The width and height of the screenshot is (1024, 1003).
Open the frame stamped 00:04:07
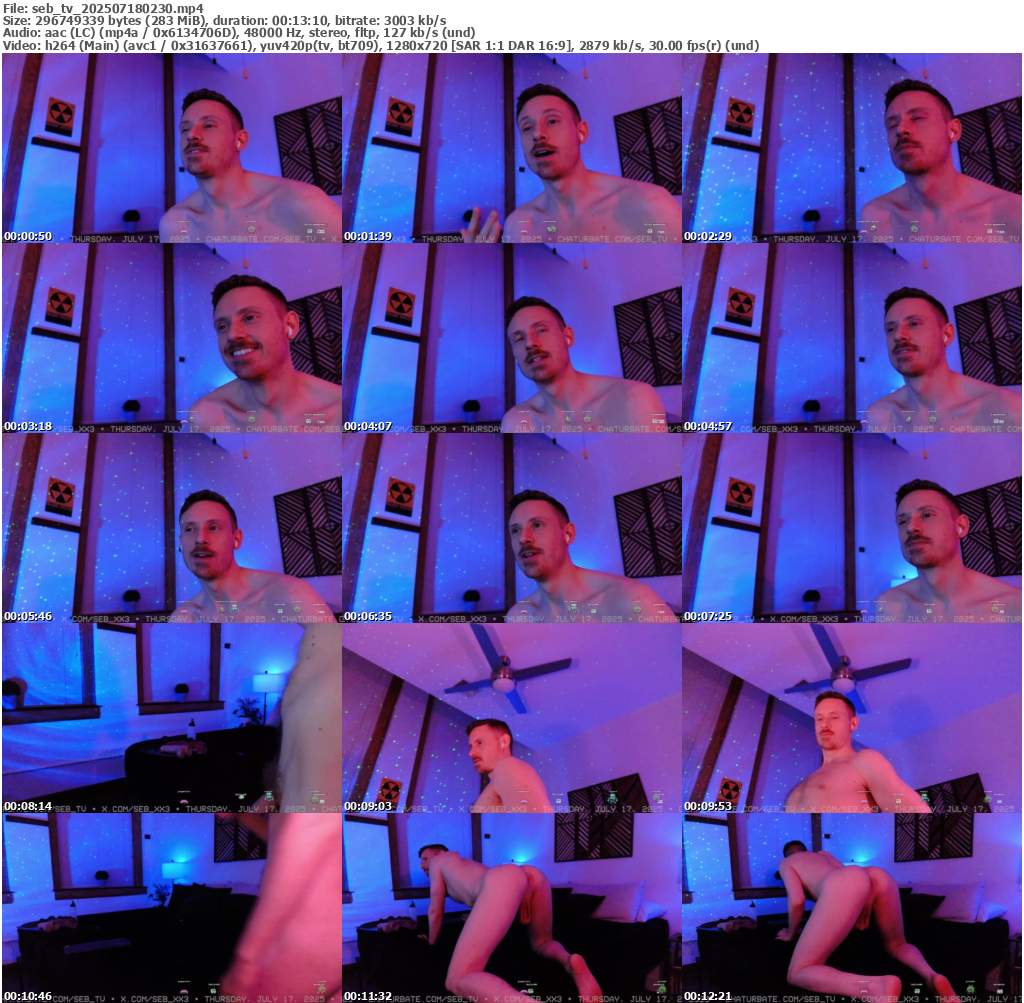pyautogui.click(x=512, y=338)
